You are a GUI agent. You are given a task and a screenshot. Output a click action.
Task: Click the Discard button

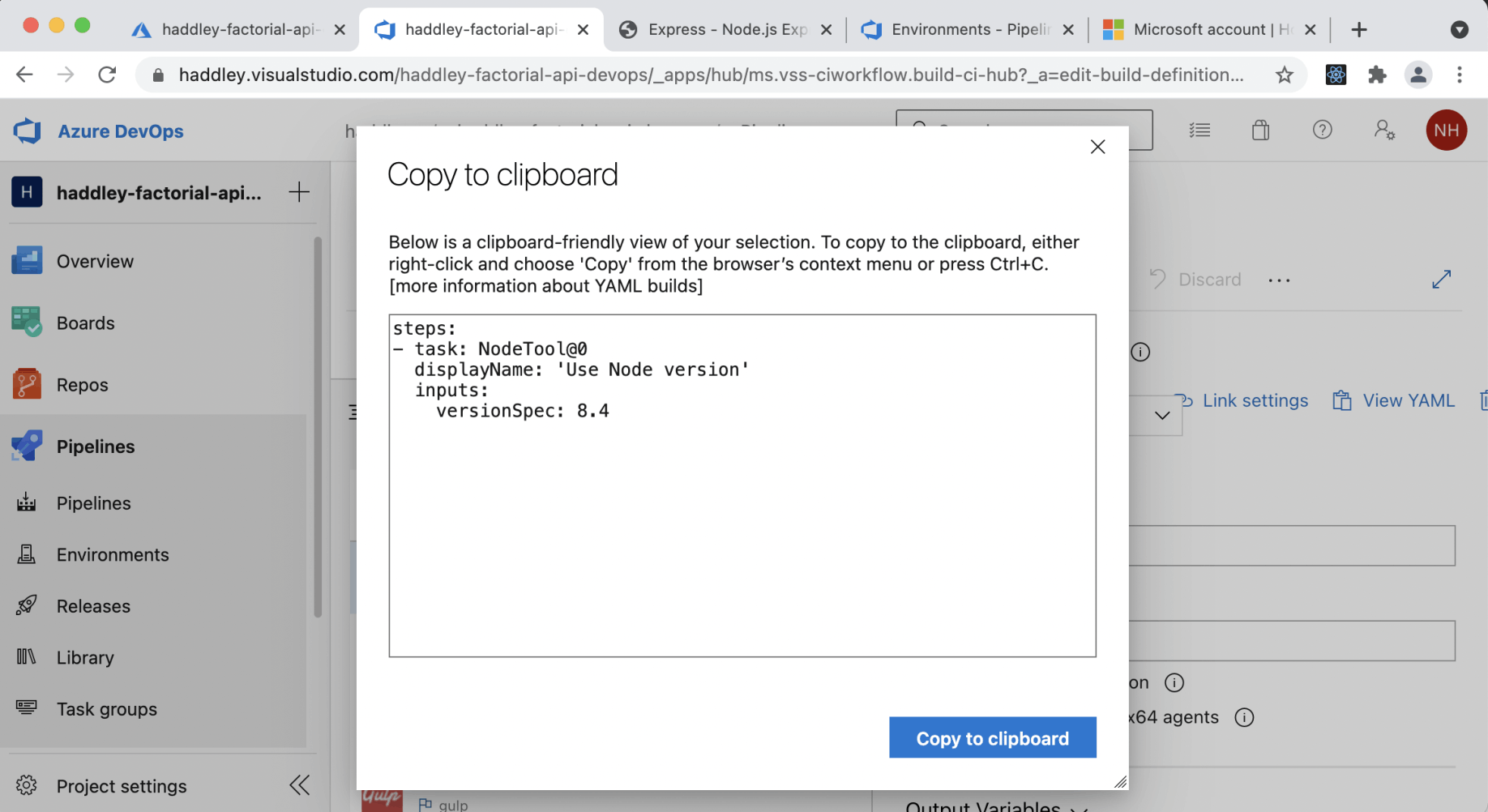click(1195, 280)
